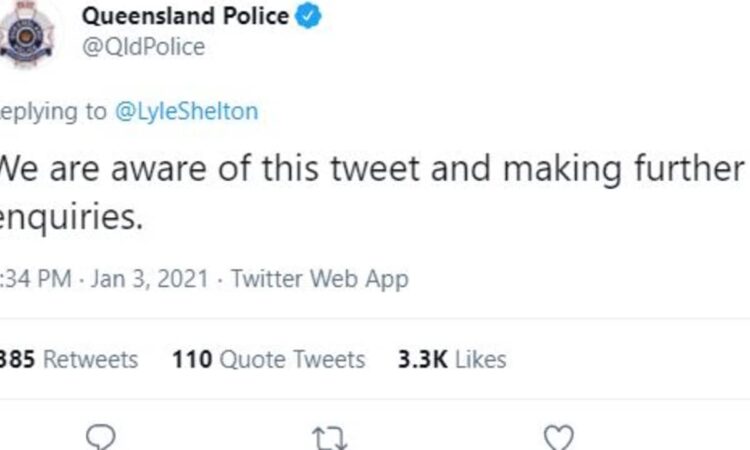This screenshot has width=750, height=450.
Task: Click the 3.3K likes count number
Action: click(x=423, y=359)
